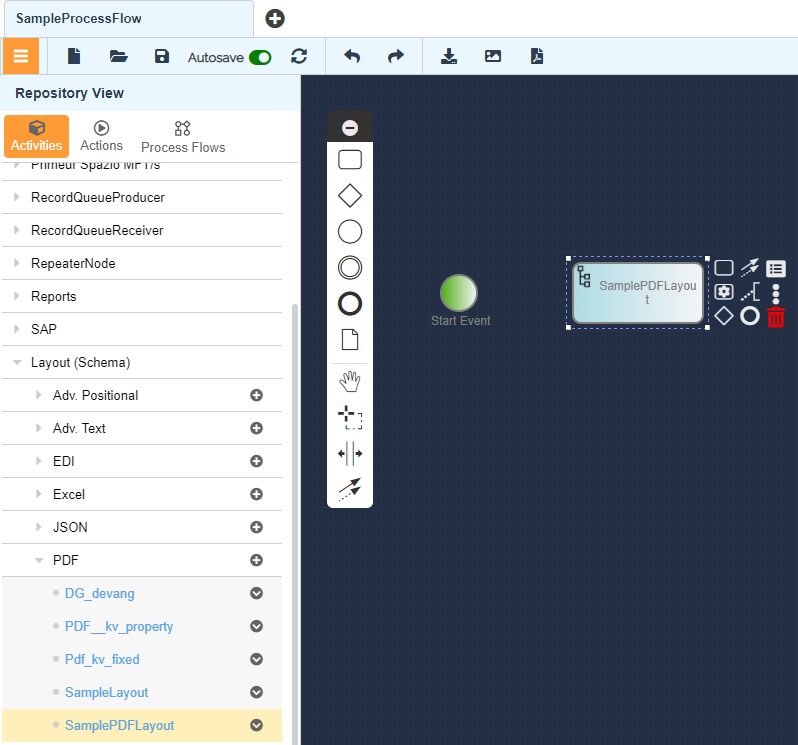Expand the EDI node

[x=39, y=461]
